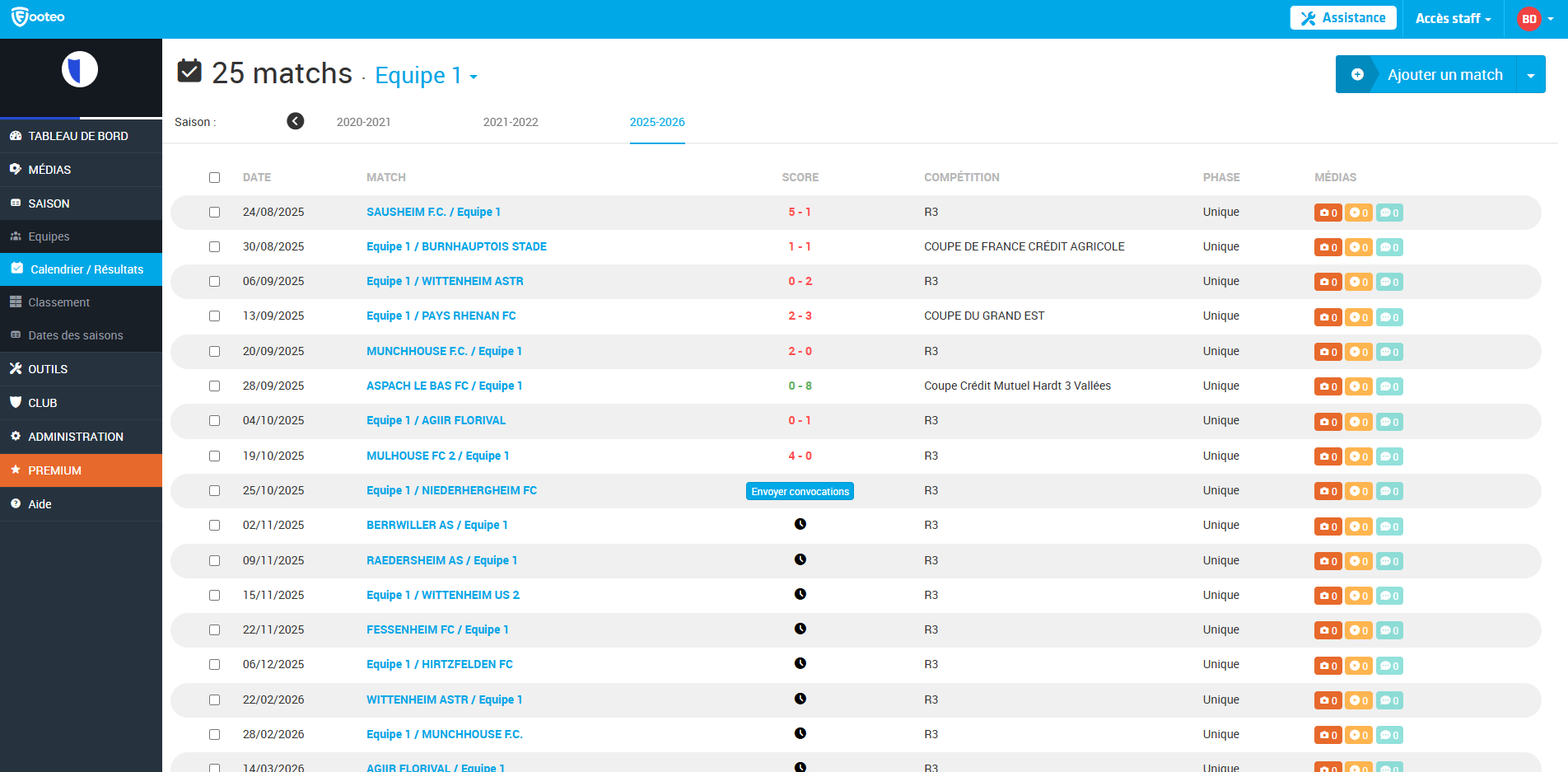Open Equipes in sidebar
The width and height of the screenshot is (1568, 772).
coord(81,236)
